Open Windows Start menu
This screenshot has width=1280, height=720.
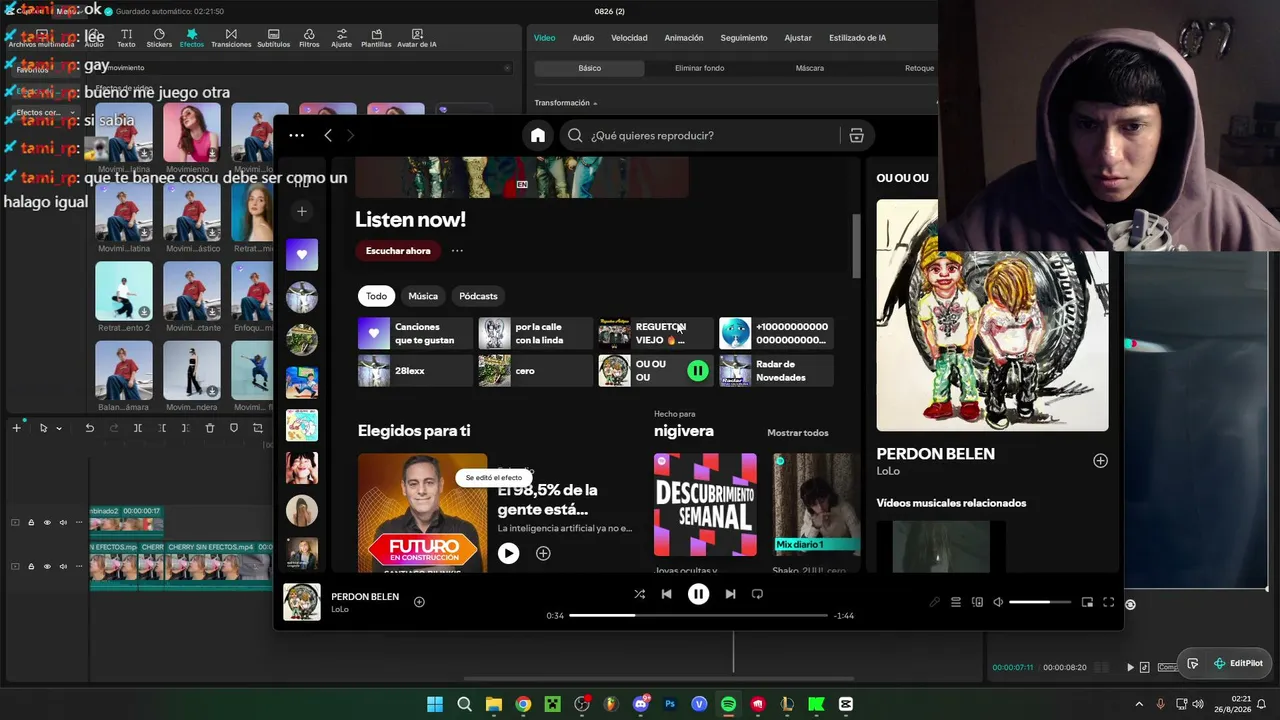click(435, 704)
